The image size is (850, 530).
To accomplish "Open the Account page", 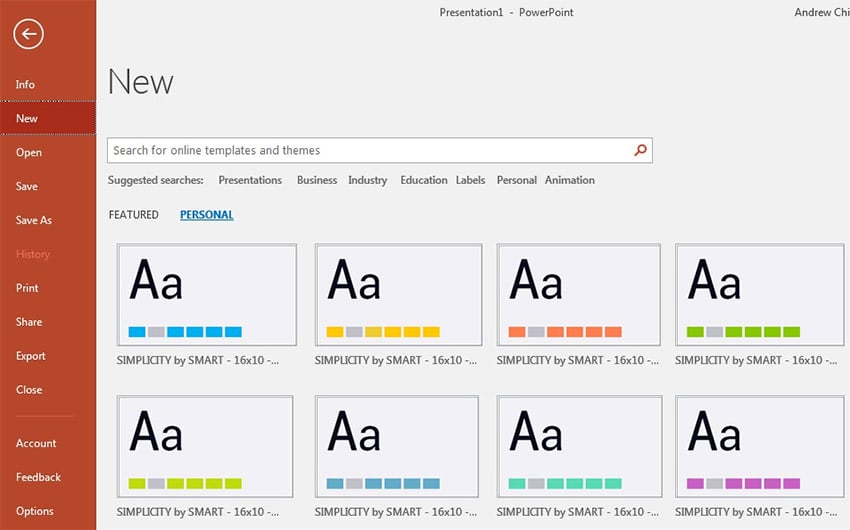I will (36, 443).
